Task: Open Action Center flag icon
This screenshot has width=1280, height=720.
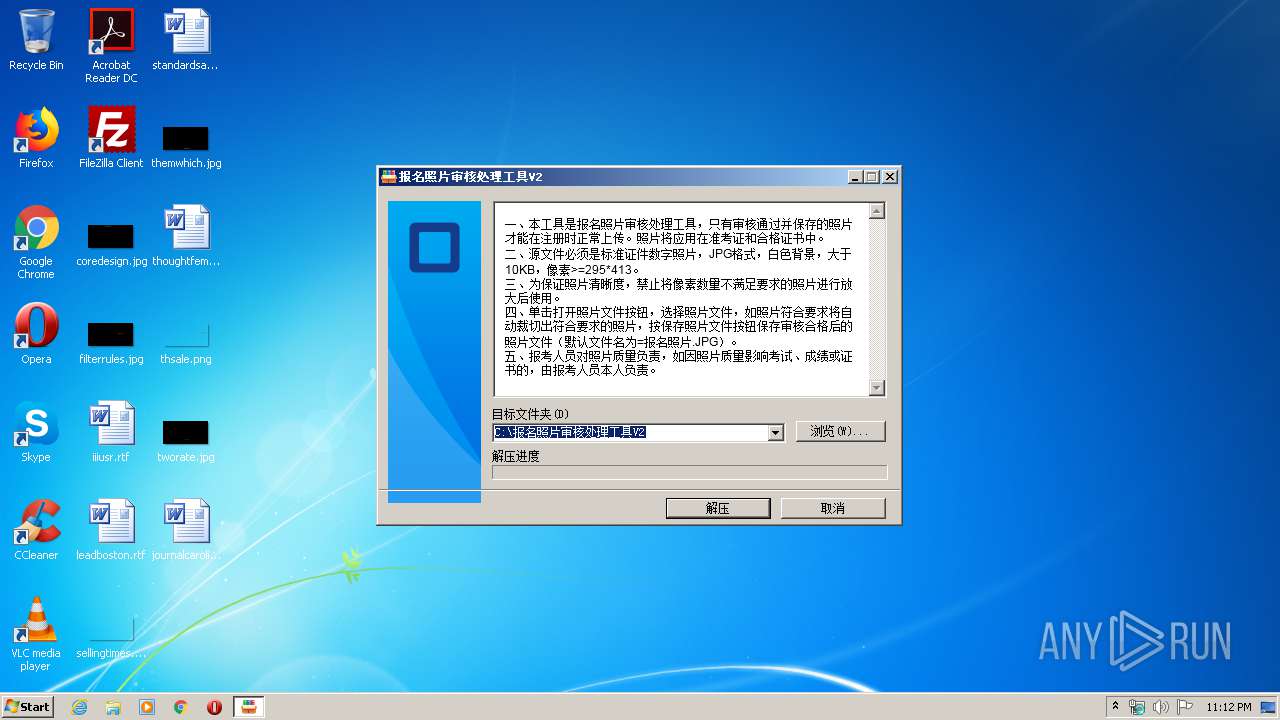Action: [x=1185, y=707]
